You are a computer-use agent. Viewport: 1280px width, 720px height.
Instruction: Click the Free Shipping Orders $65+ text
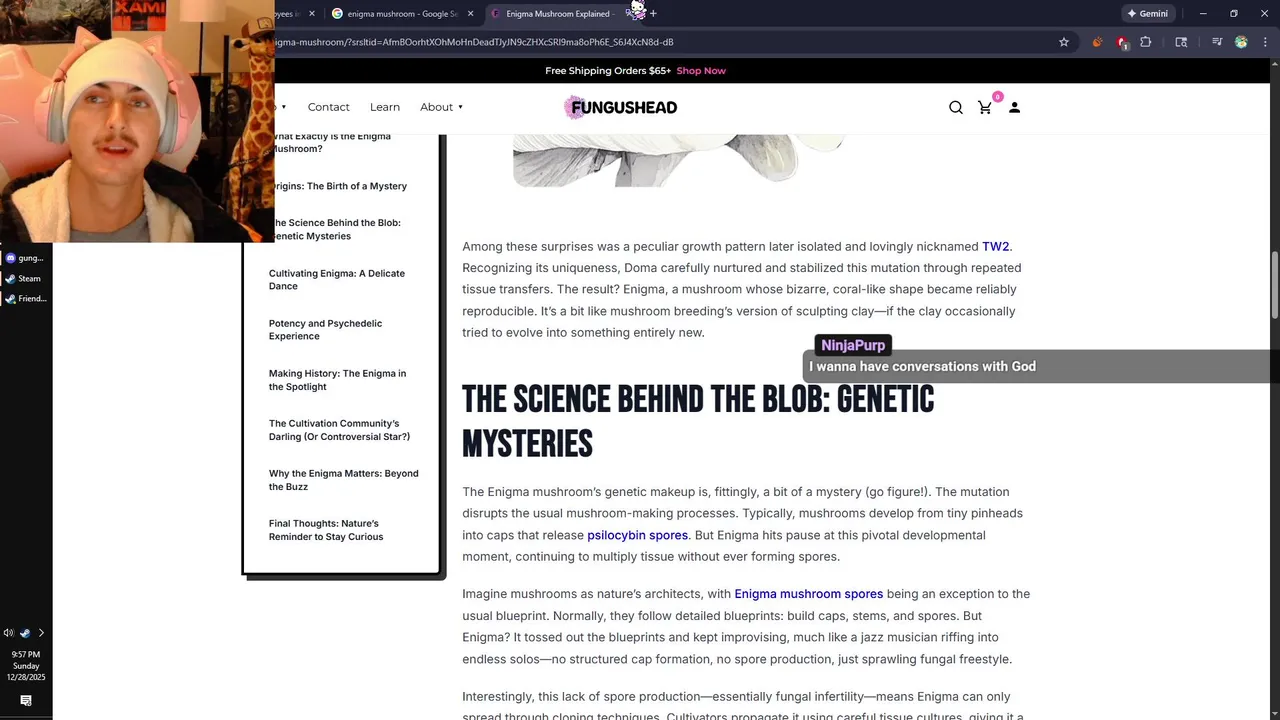608,71
